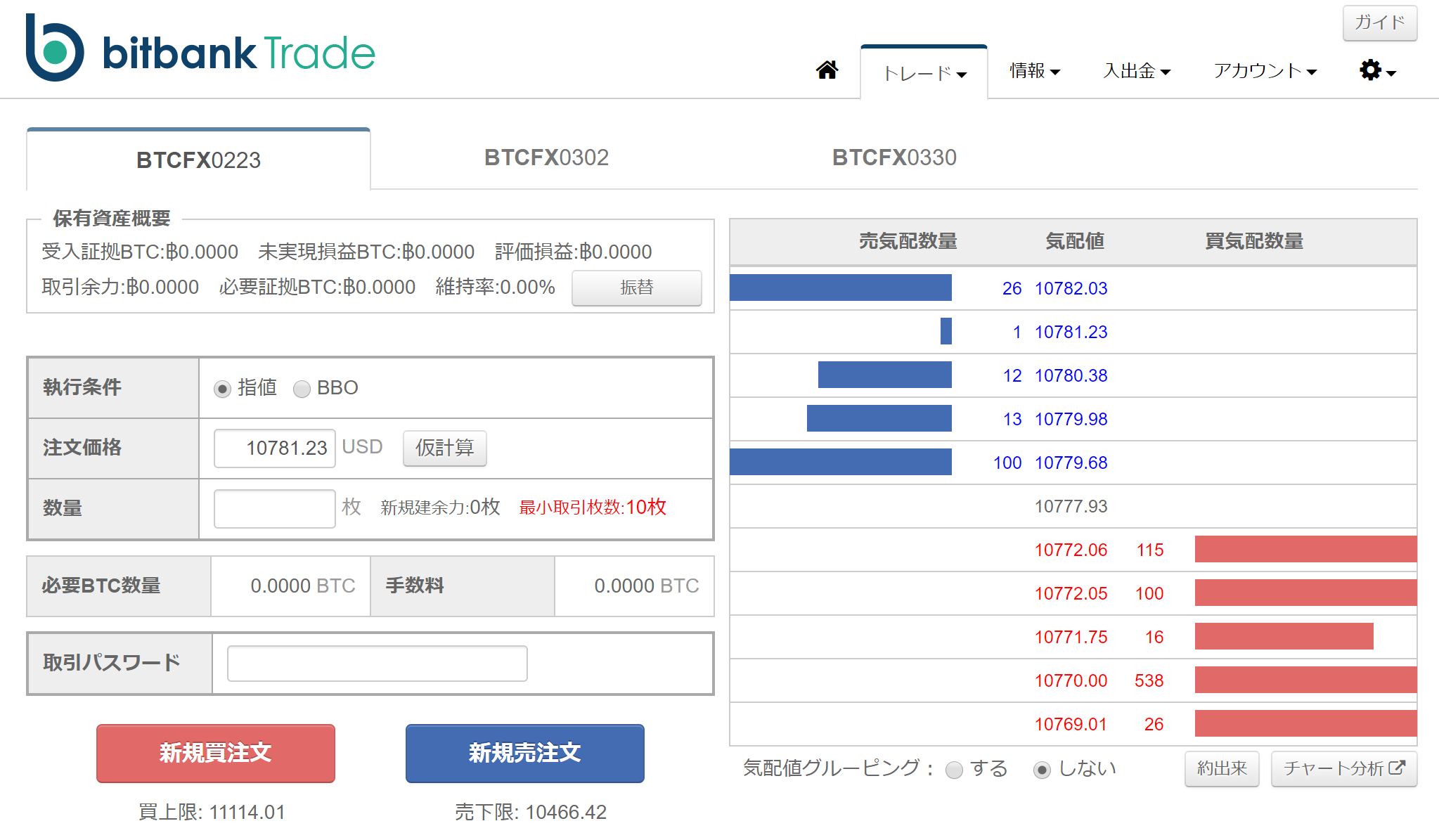Select bid price 10772.06

pos(1071,550)
